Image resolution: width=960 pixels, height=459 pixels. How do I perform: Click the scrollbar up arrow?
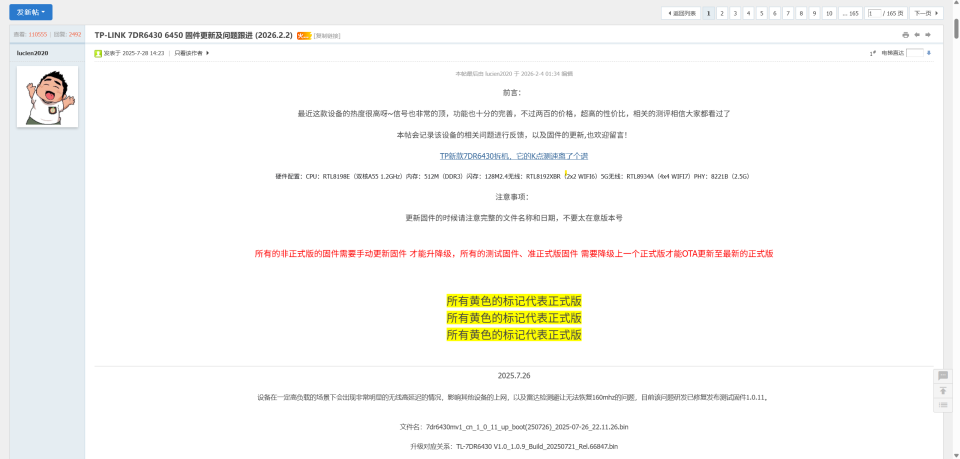956,4
